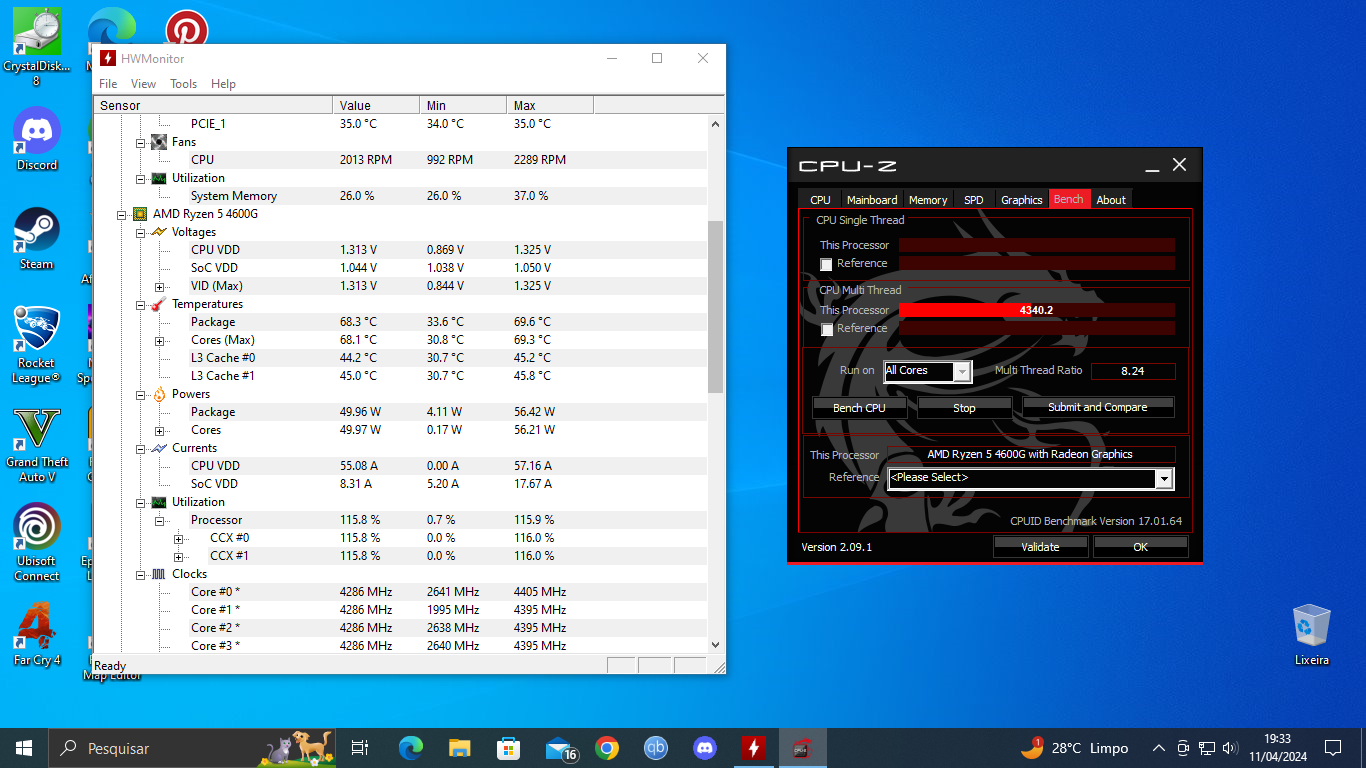Click Submit and Compare button
This screenshot has width=1366, height=768.
(x=1097, y=407)
